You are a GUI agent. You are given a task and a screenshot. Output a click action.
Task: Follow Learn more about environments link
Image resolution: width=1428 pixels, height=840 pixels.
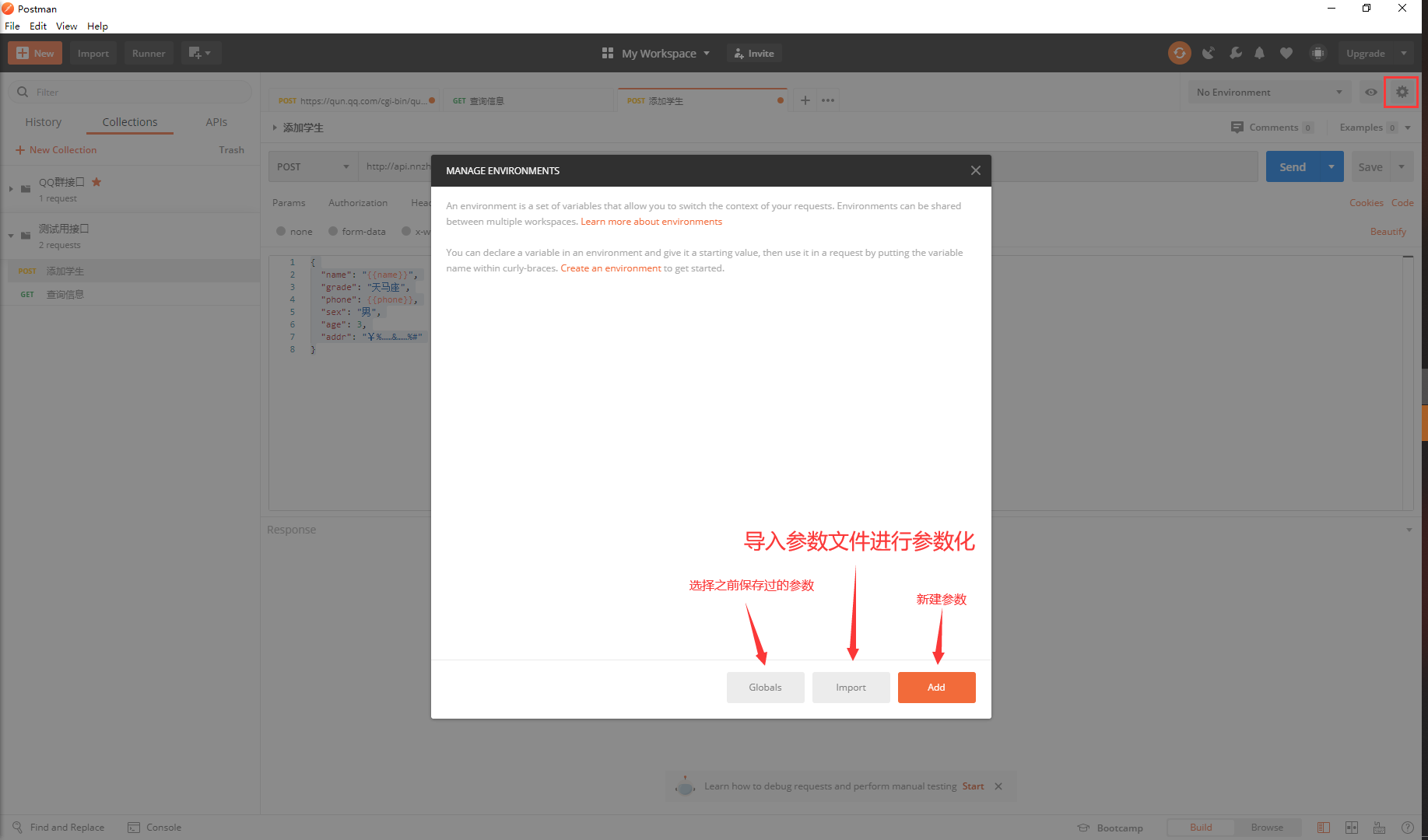[651, 222]
